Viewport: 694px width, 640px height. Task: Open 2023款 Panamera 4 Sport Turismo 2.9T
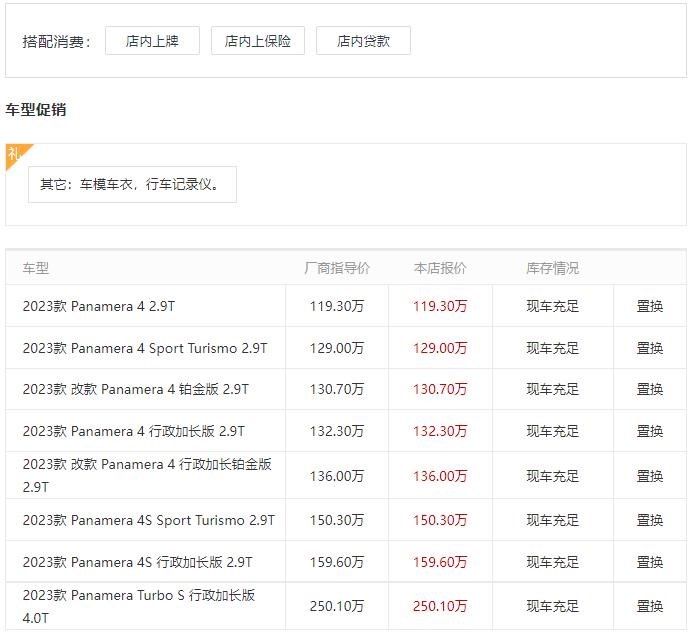click(x=145, y=348)
